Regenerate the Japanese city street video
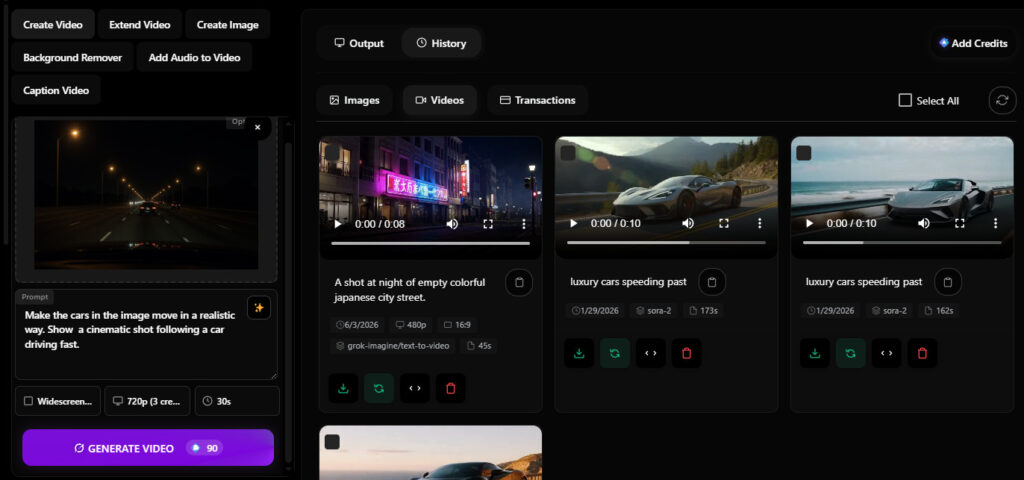This screenshot has width=1024, height=480. coord(379,388)
